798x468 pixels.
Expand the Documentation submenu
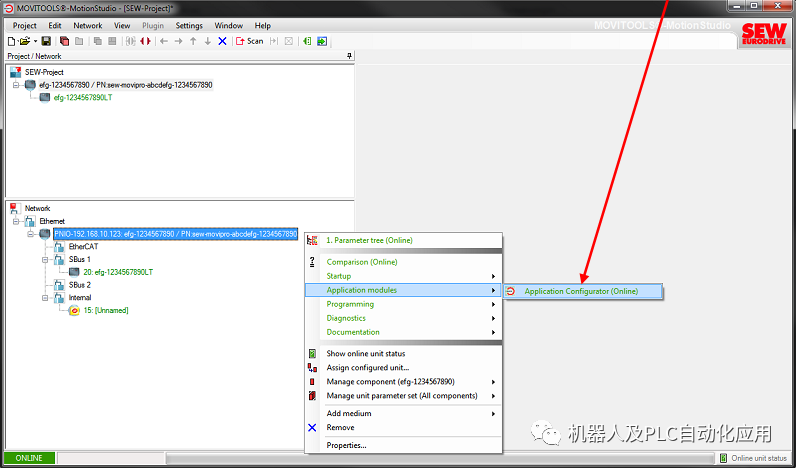click(403, 332)
